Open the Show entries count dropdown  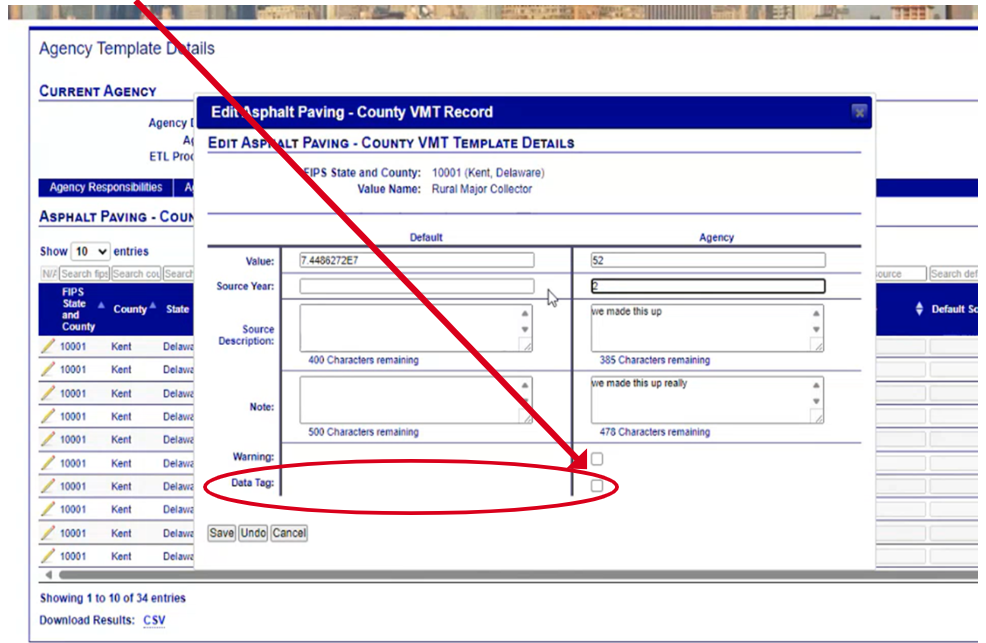(91, 251)
